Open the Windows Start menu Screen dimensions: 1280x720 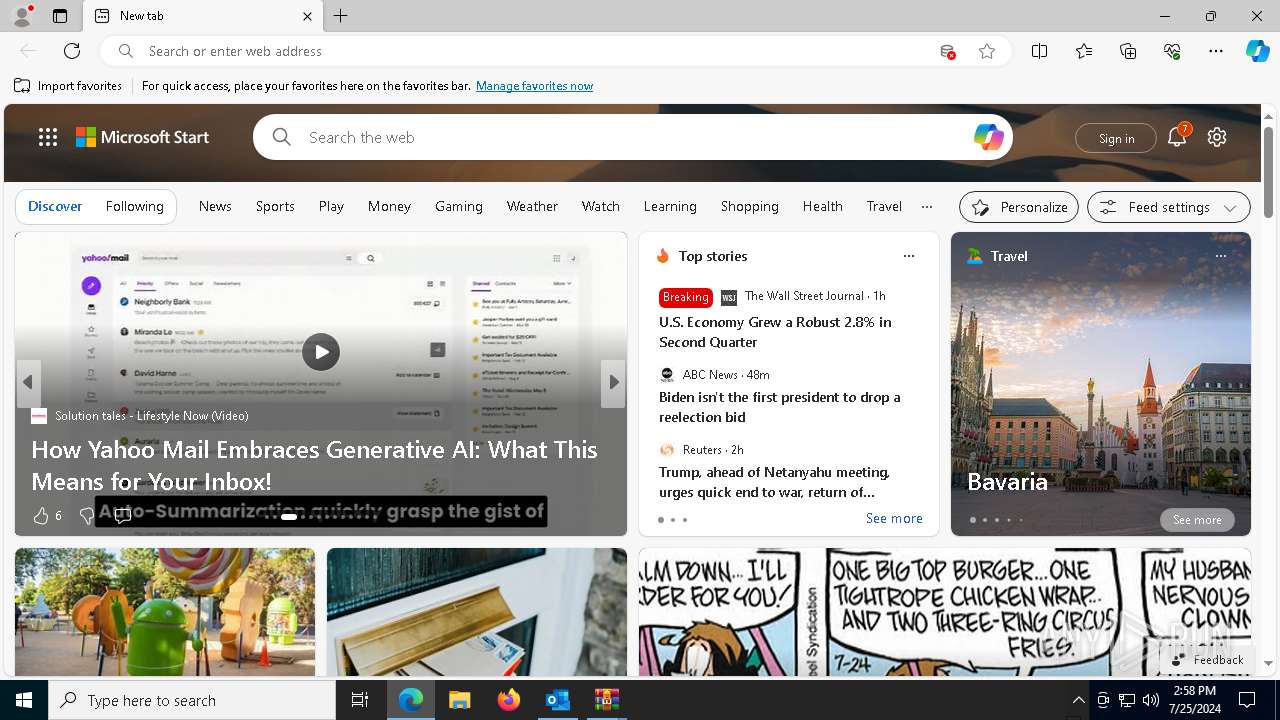24,700
